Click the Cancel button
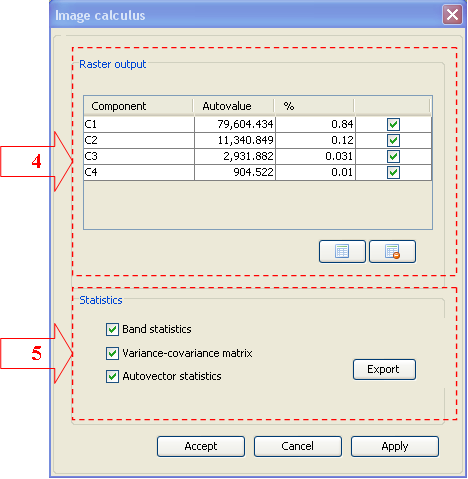The height and width of the screenshot is (479, 468). pos(298,446)
